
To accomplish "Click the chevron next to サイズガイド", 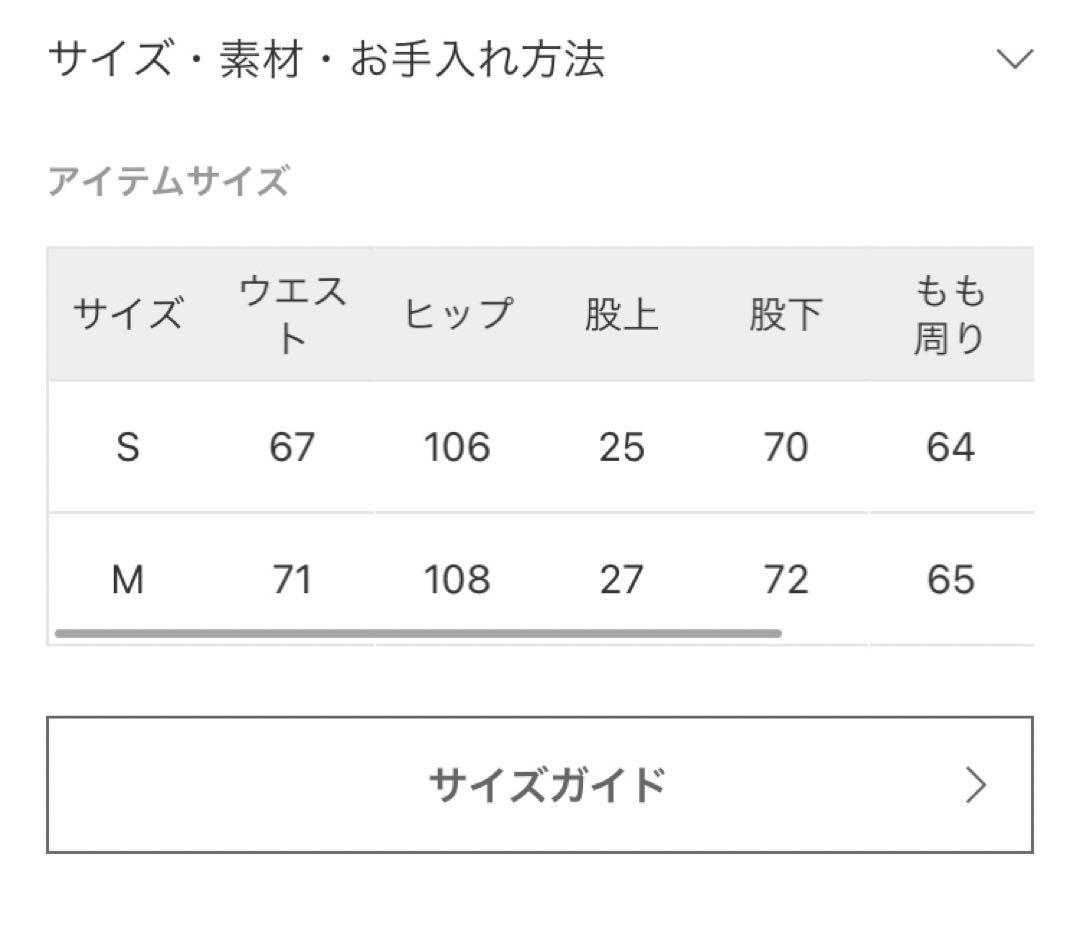I will [x=972, y=787].
